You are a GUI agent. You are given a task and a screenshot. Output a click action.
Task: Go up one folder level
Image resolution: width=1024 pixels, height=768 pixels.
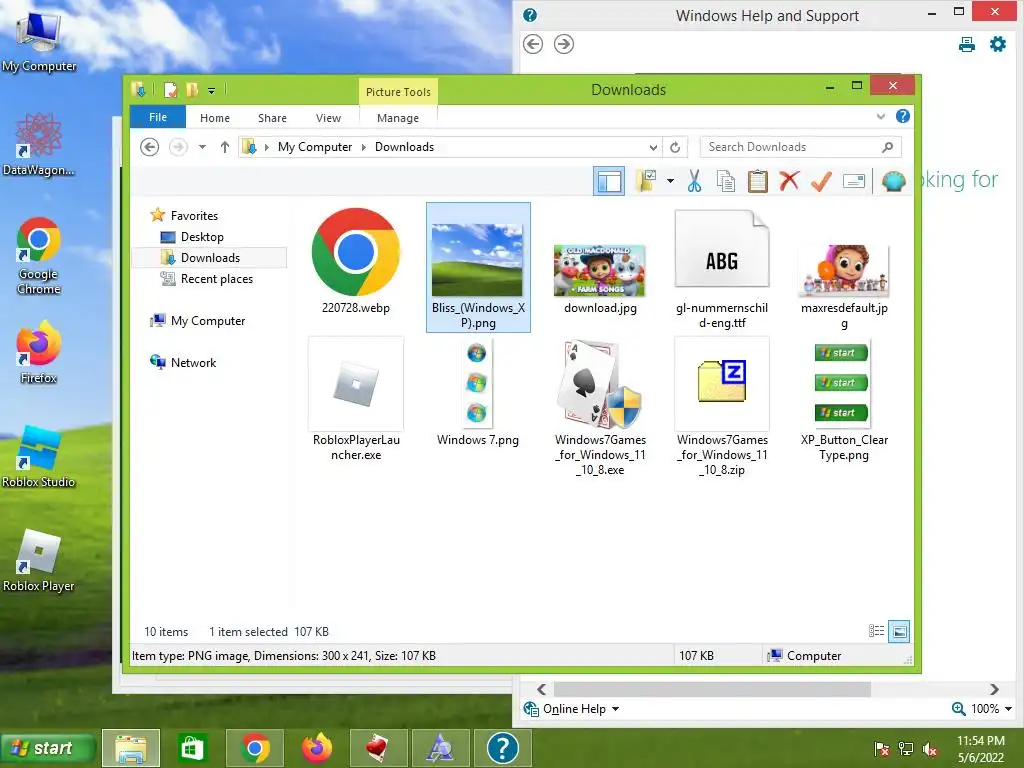pyautogui.click(x=225, y=147)
